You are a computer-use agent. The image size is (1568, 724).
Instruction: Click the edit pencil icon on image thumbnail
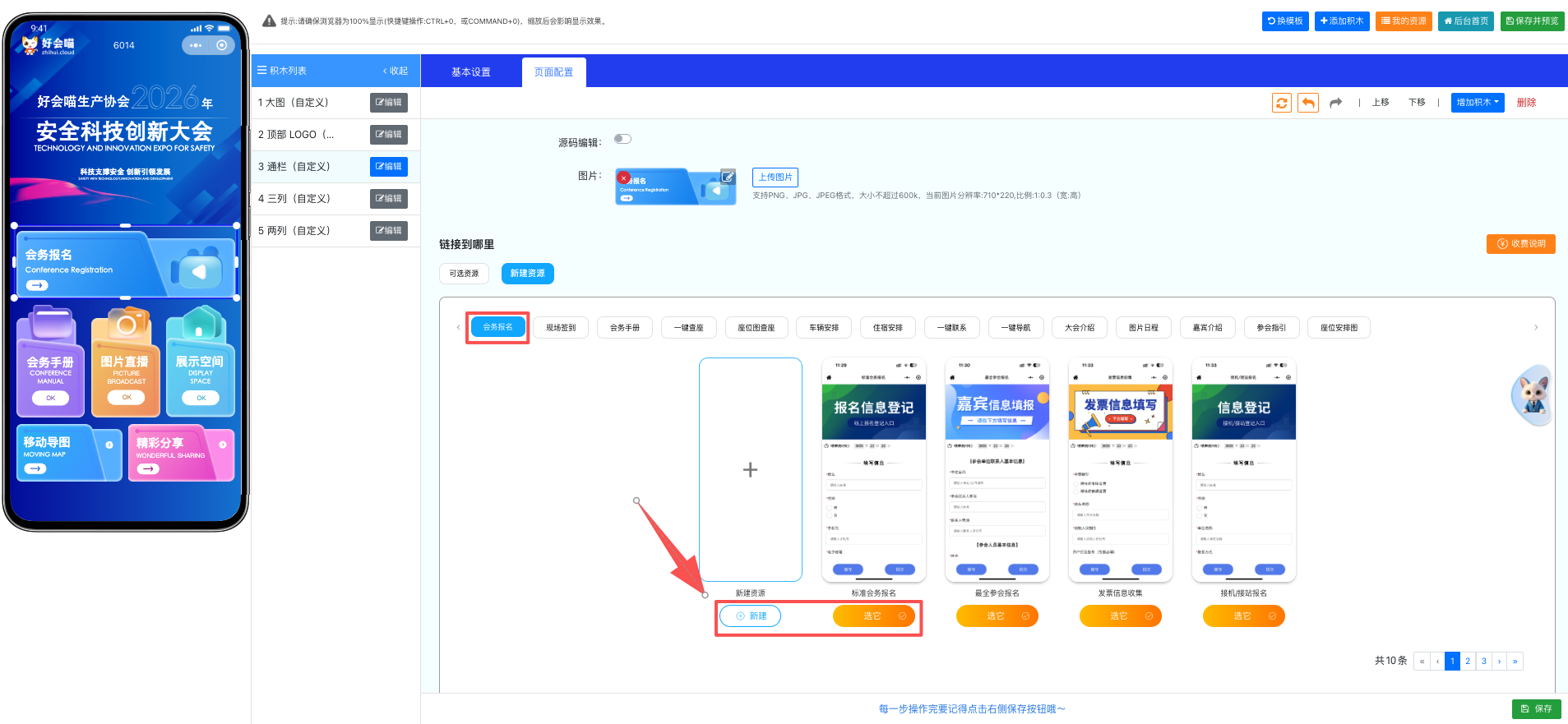728,176
